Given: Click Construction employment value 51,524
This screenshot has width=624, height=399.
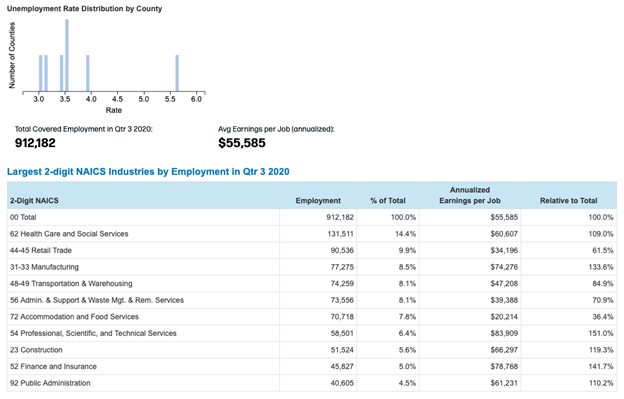Looking at the screenshot, I should 342,350.
